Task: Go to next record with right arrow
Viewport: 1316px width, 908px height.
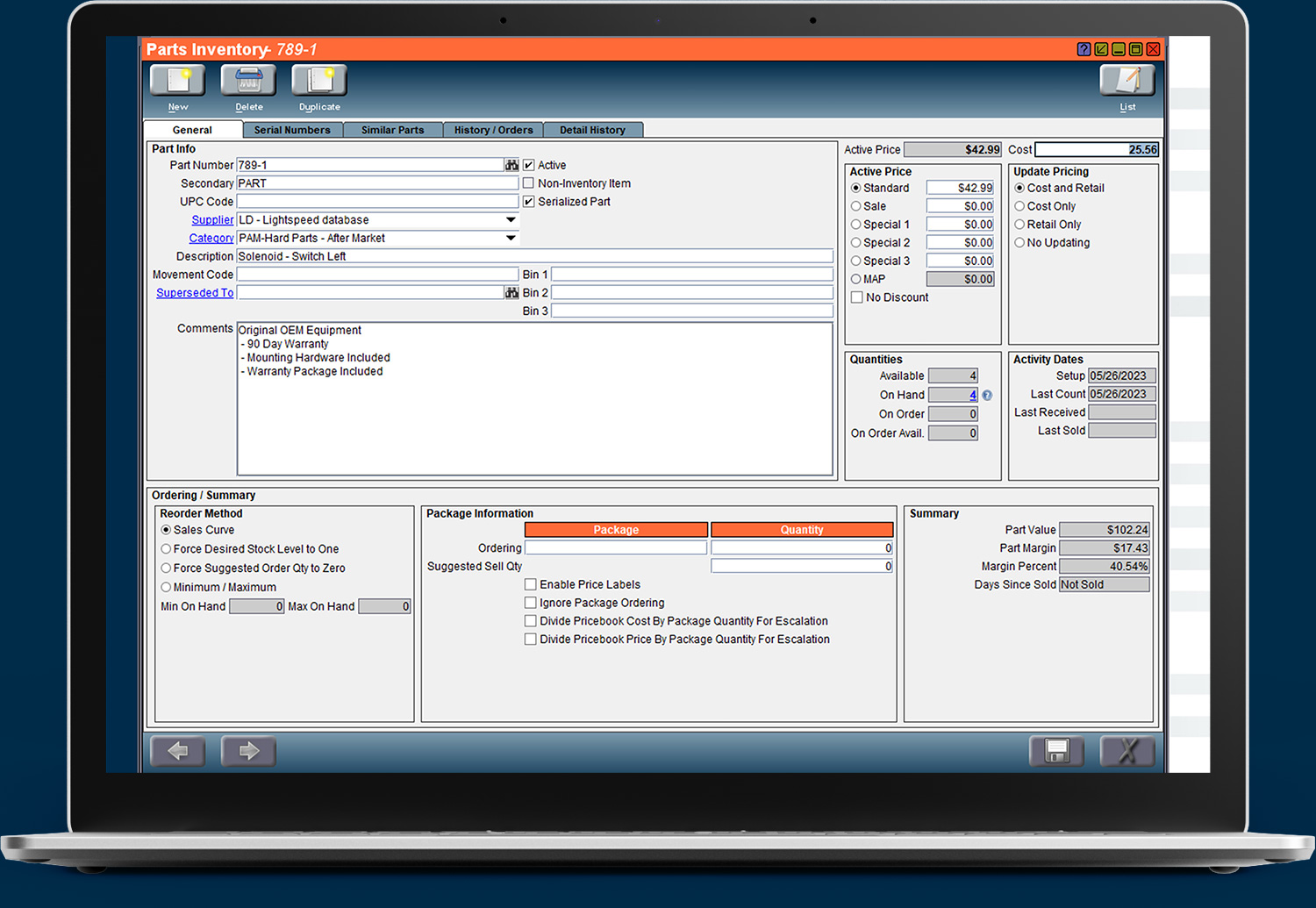Action: tap(248, 751)
